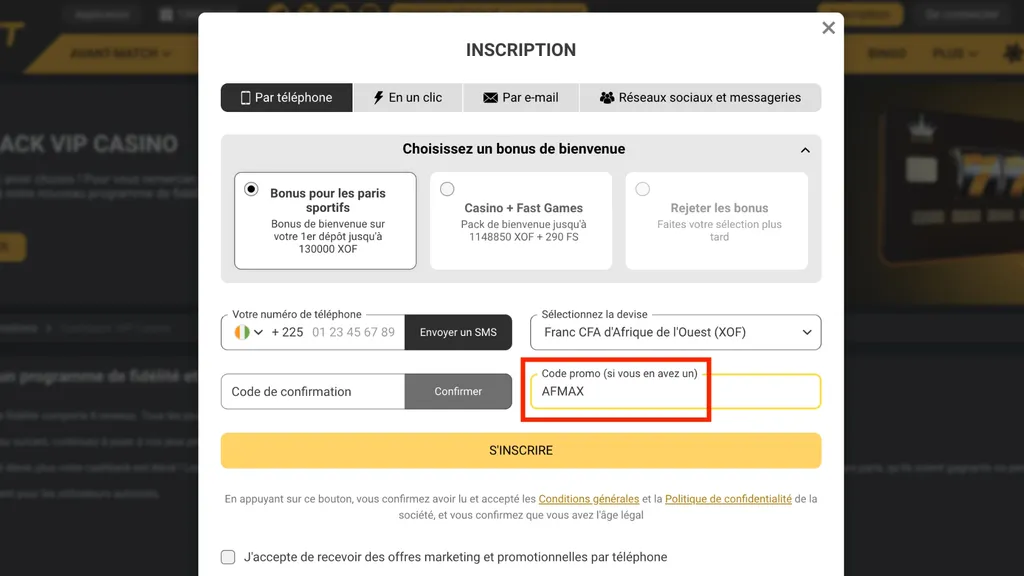
Task: Collapse the welcome bonus section chevron
Action: point(805,148)
